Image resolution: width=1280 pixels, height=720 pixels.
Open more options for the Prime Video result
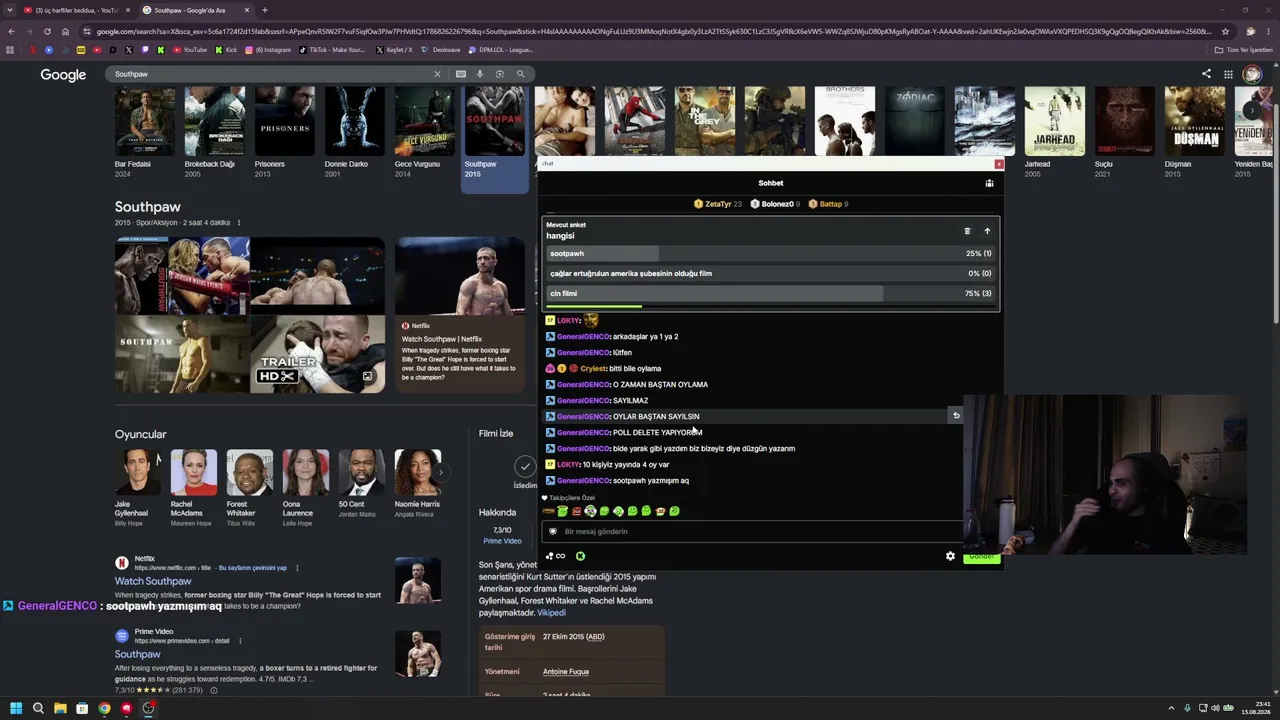tap(240, 641)
